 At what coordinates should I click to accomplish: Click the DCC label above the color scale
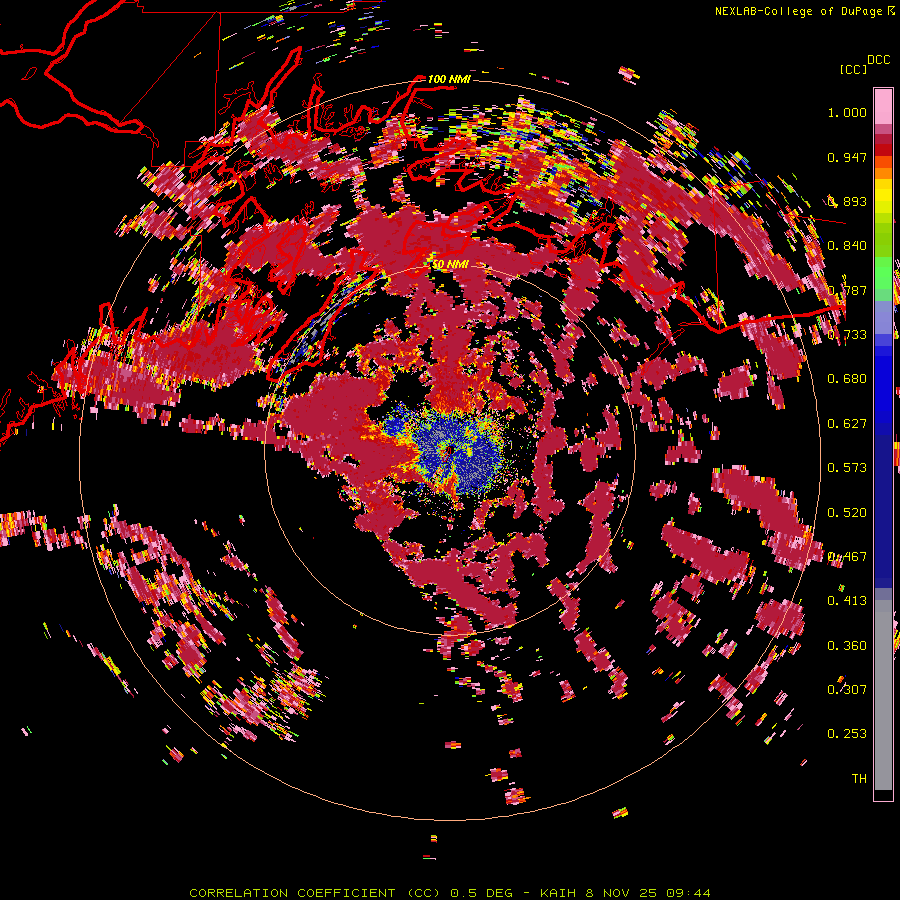point(878,60)
